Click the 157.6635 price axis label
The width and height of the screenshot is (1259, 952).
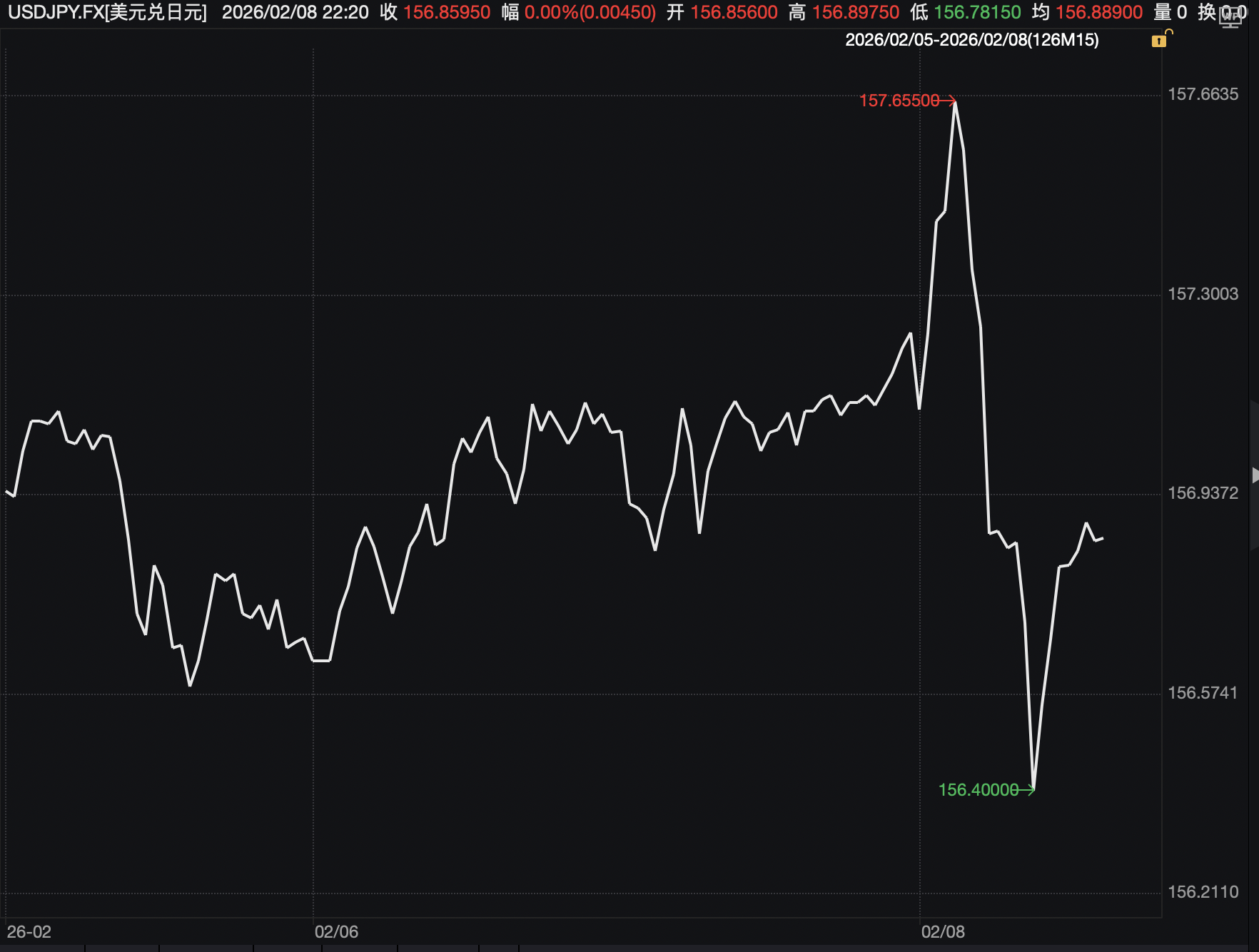[x=1203, y=94]
